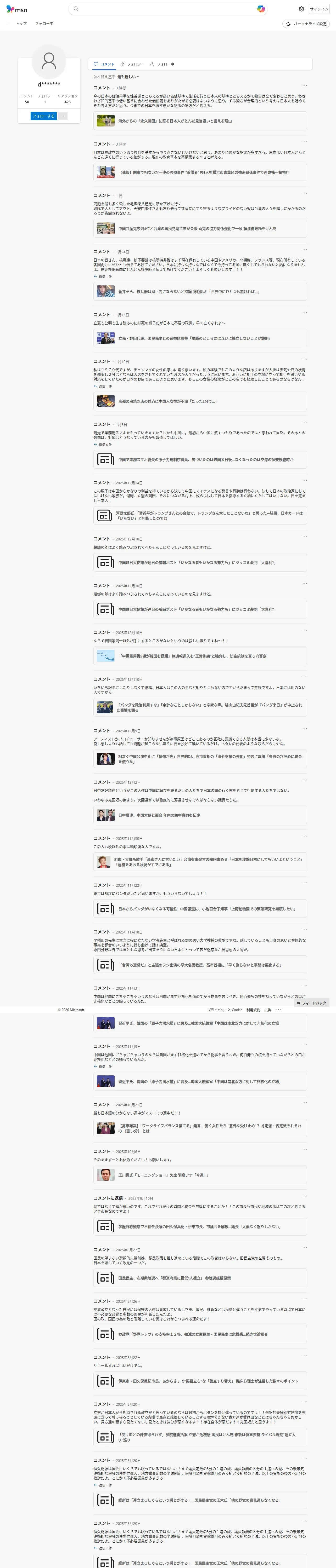The image size is (336, 1568).
Task: Switch to the コメント tab
Action: tap(104, 64)
